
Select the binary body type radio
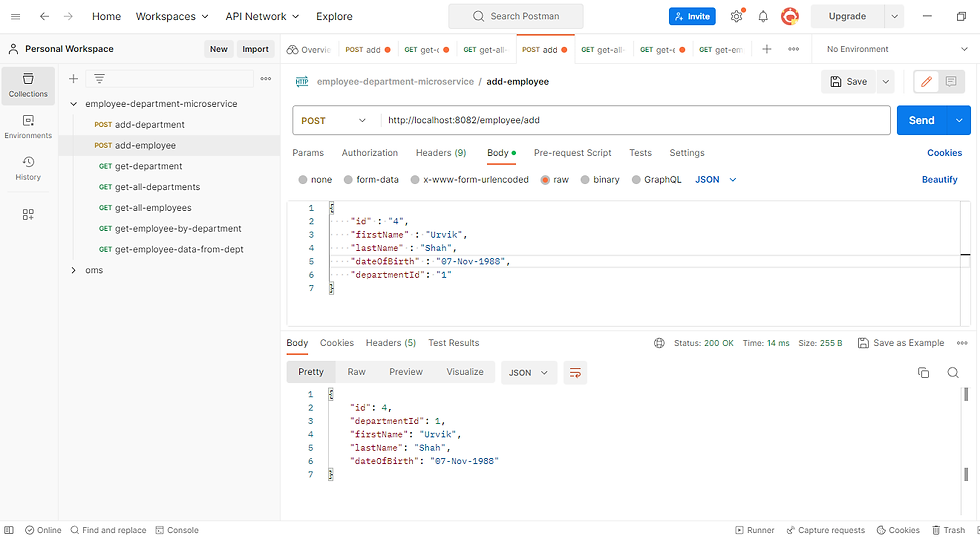tap(585, 180)
